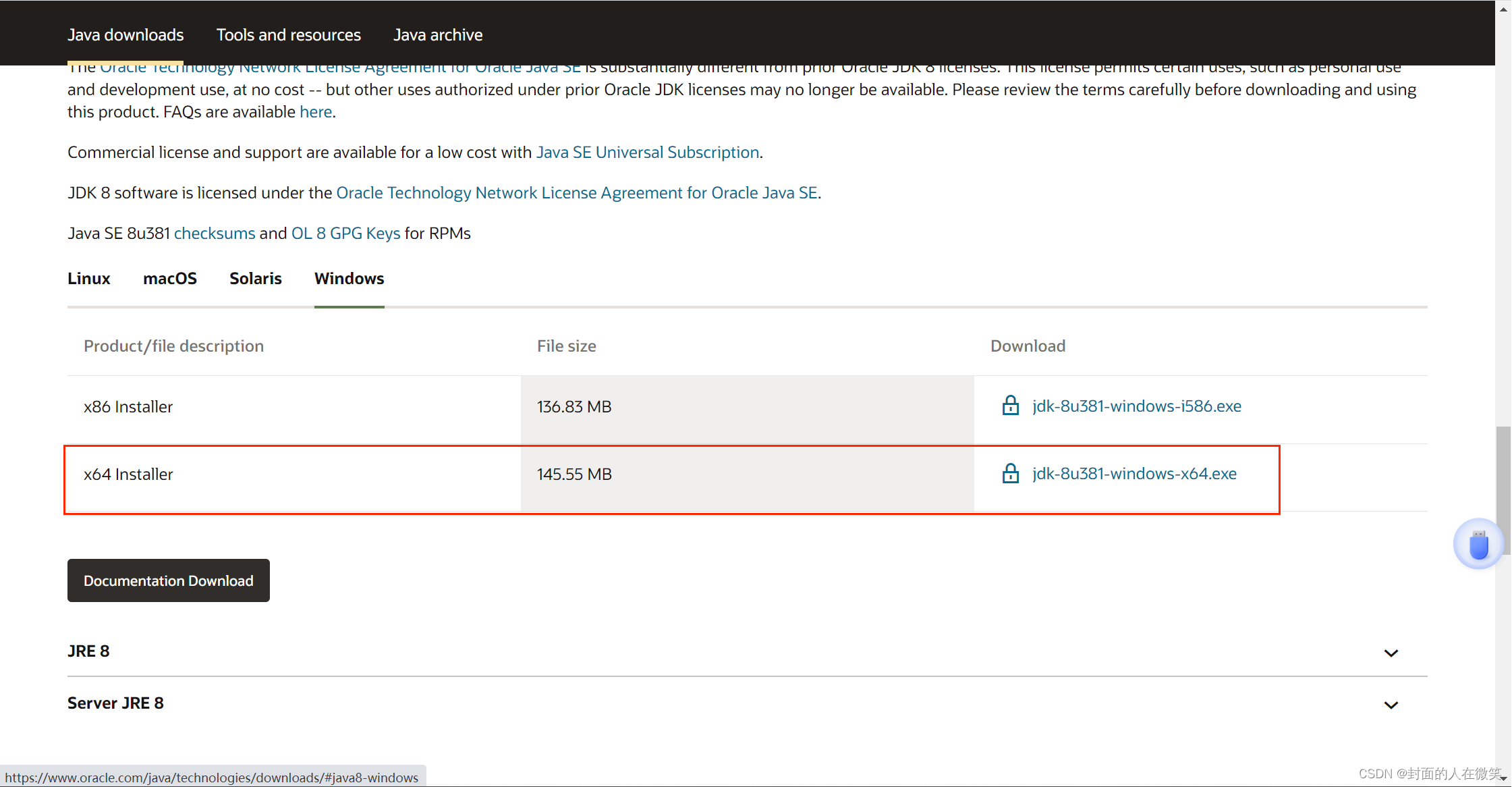Select the Windows platform tab
This screenshot has height=787, width=1512.
(x=349, y=278)
